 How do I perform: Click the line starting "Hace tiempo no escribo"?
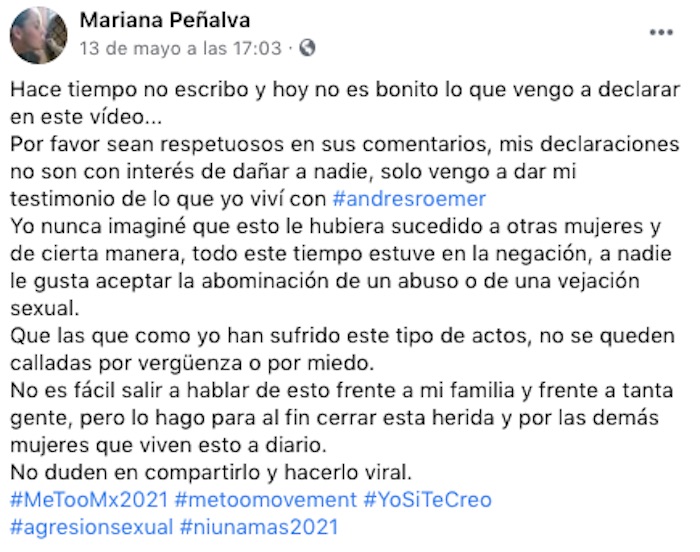[x=345, y=90]
